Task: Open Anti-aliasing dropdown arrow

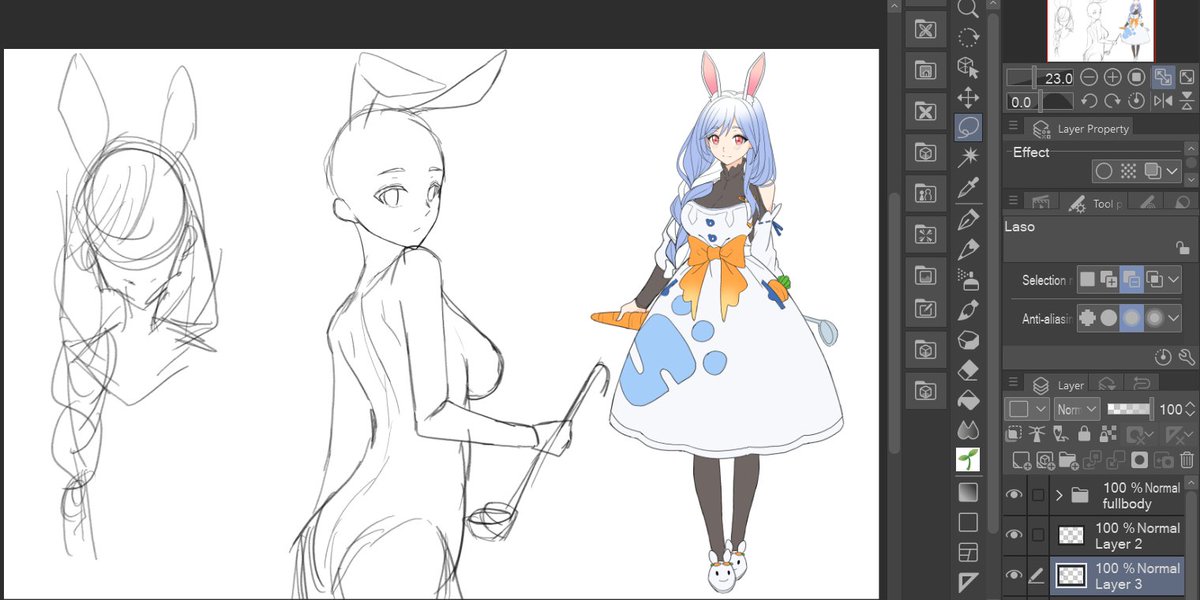Action: pyautogui.click(x=1173, y=319)
